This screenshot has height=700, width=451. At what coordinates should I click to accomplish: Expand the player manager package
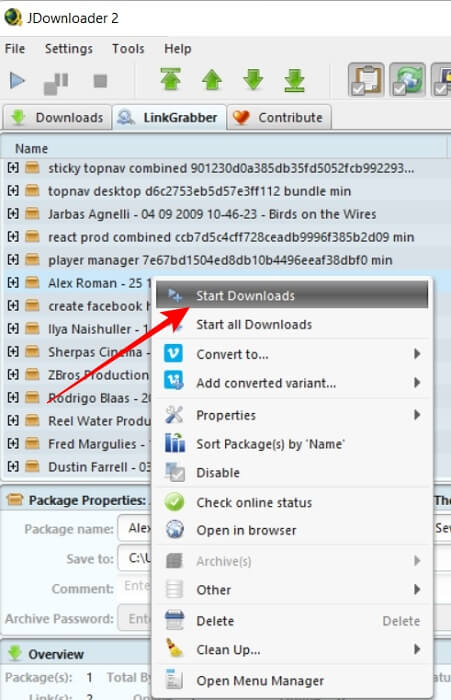pos(13,259)
